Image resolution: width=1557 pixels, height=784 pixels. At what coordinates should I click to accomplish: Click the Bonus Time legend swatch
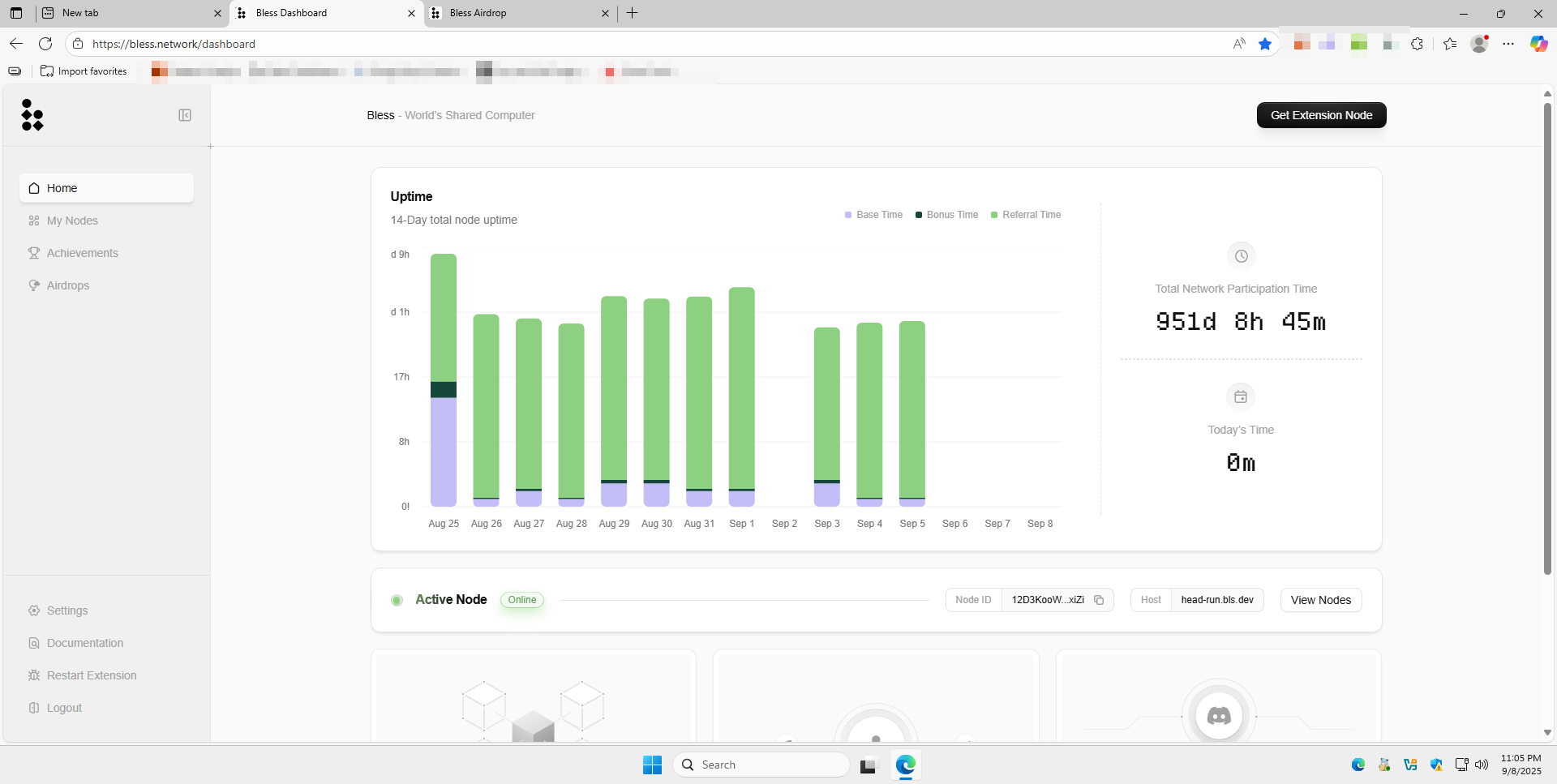919,215
